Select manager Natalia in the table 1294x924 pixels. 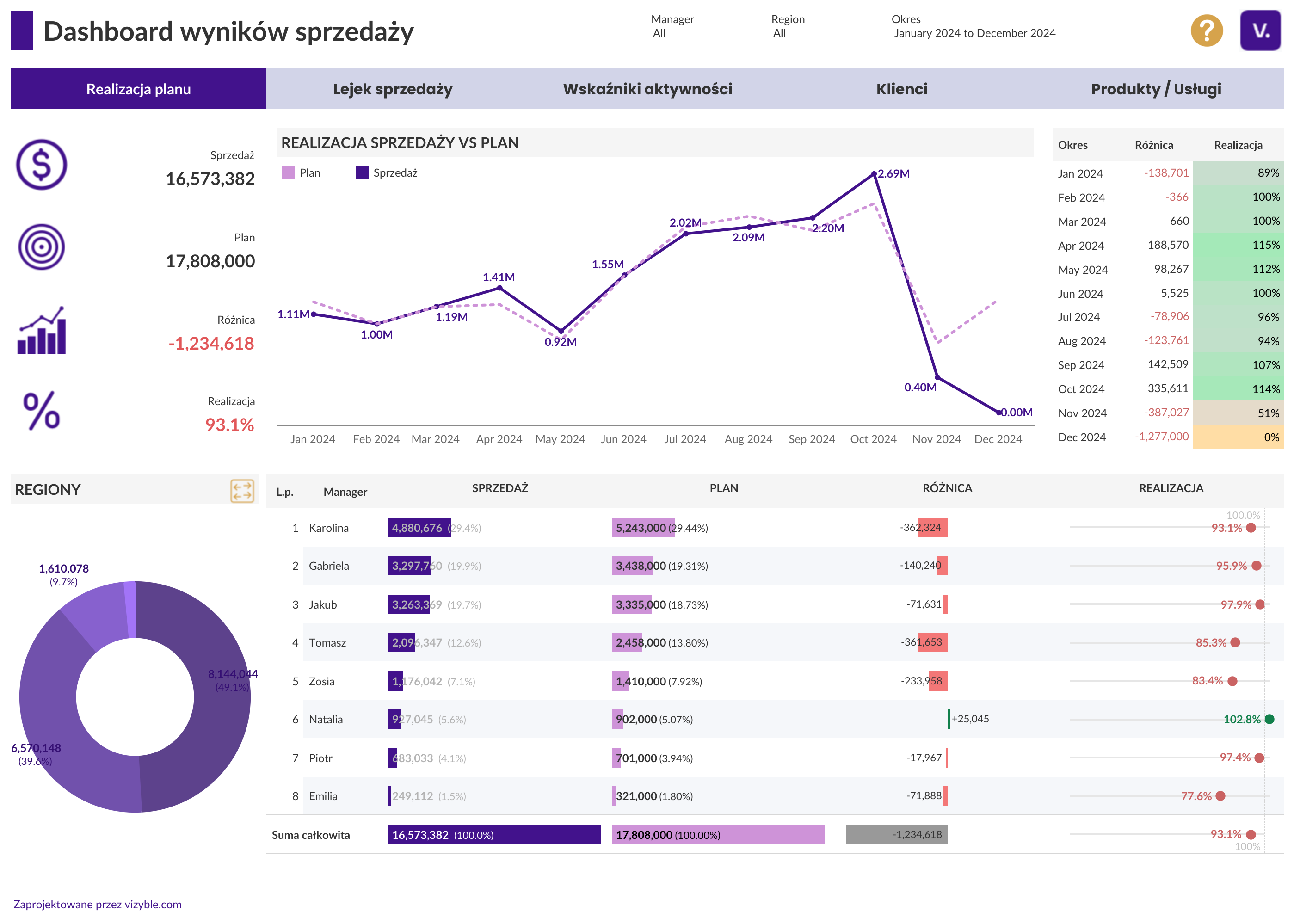326,720
